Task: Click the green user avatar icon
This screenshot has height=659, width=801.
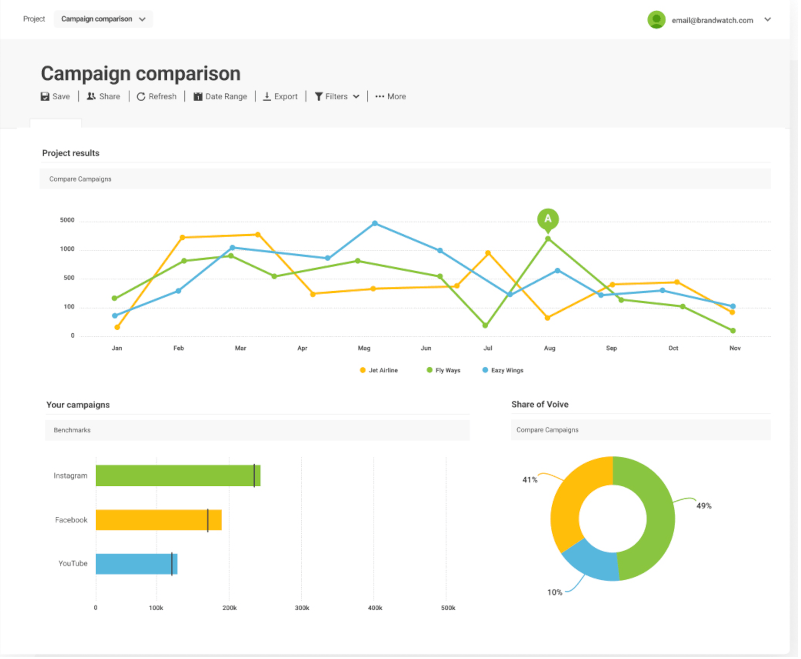Action: [656, 20]
